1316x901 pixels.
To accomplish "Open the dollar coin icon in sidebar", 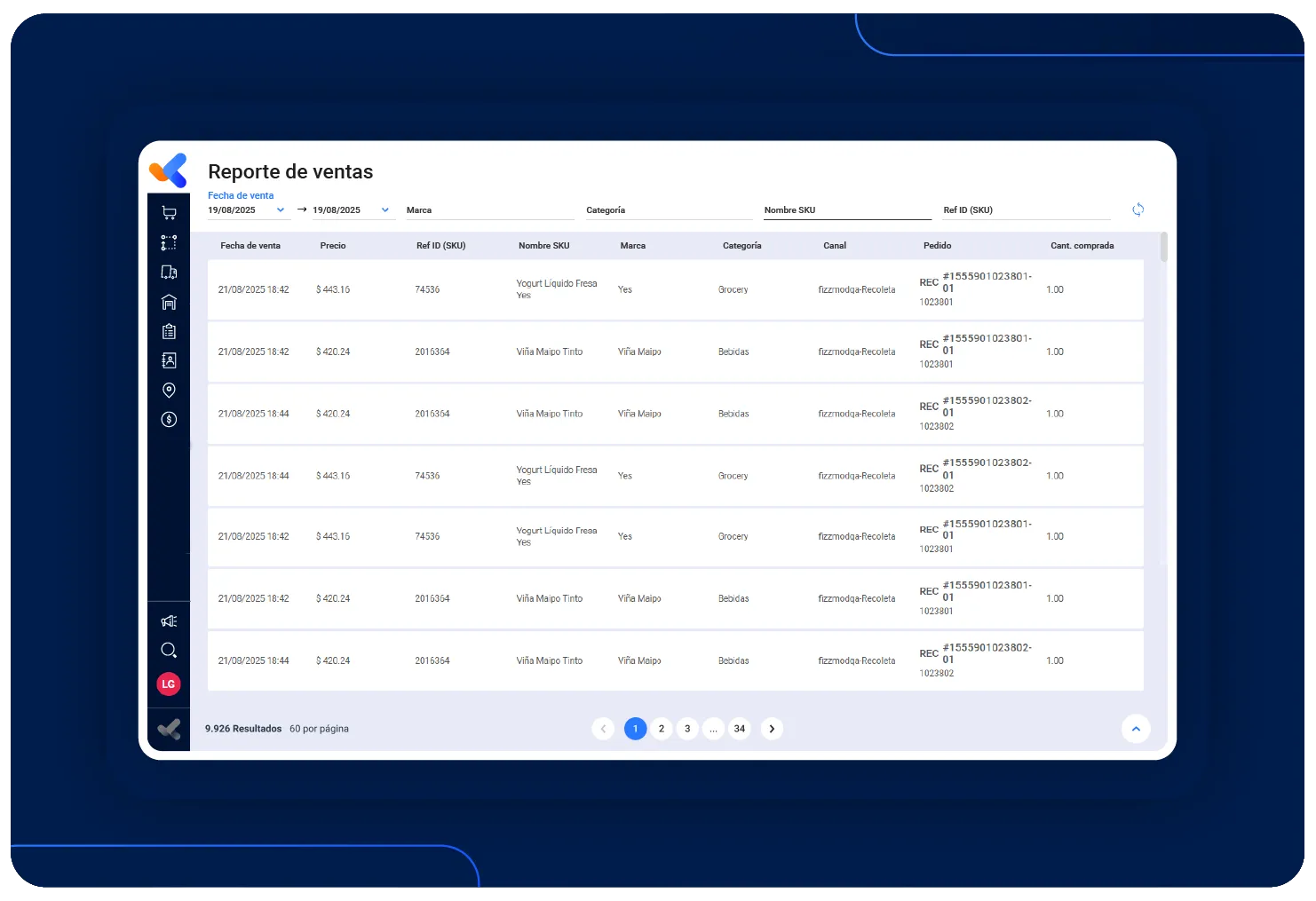I will (169, 419).
